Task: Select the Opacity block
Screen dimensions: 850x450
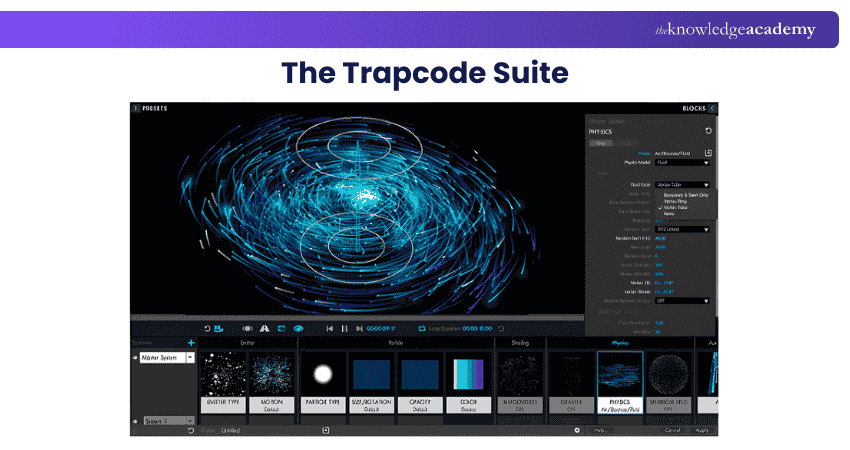Action: pos(420,383)
